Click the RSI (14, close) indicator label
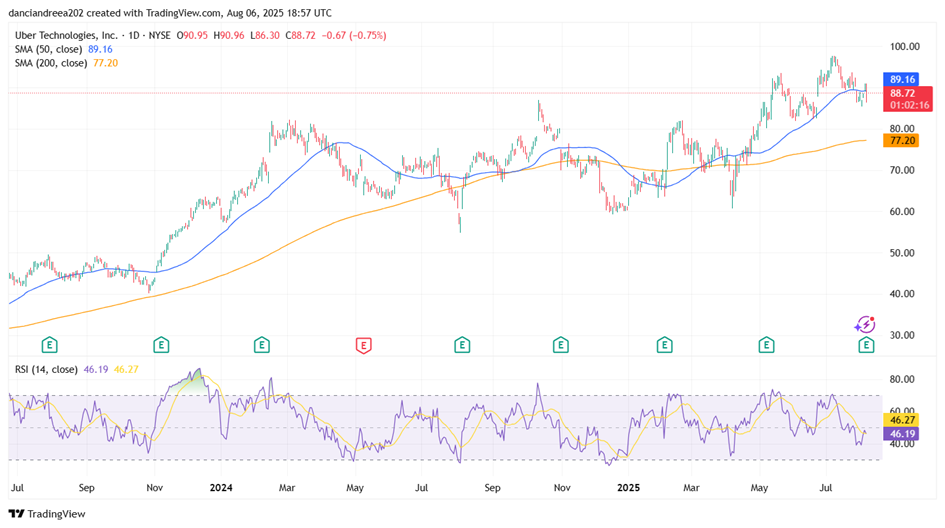Viewport: 945px width, 528px height. [47, 369]
